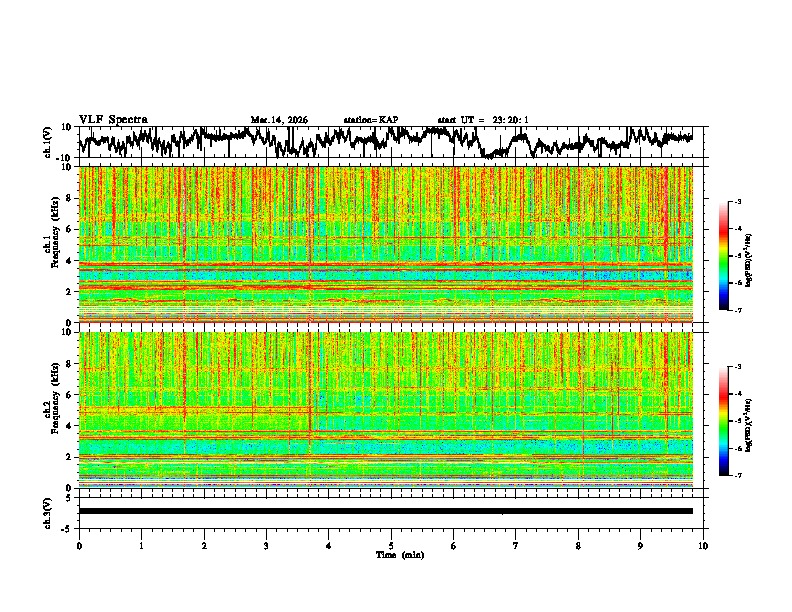
Task: Click time axis tick label "0"
Action: tap(79, 546)
